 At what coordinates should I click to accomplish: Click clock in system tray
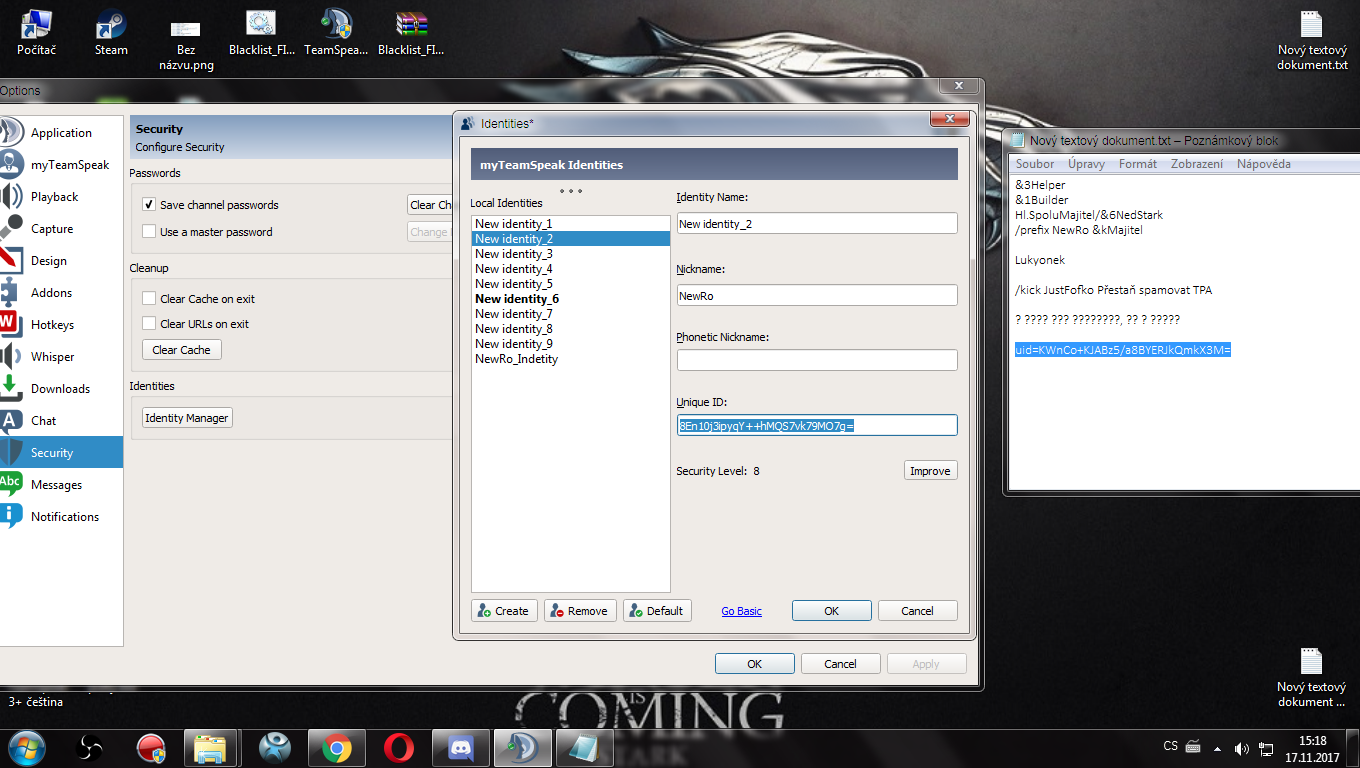pos(1312,748)
